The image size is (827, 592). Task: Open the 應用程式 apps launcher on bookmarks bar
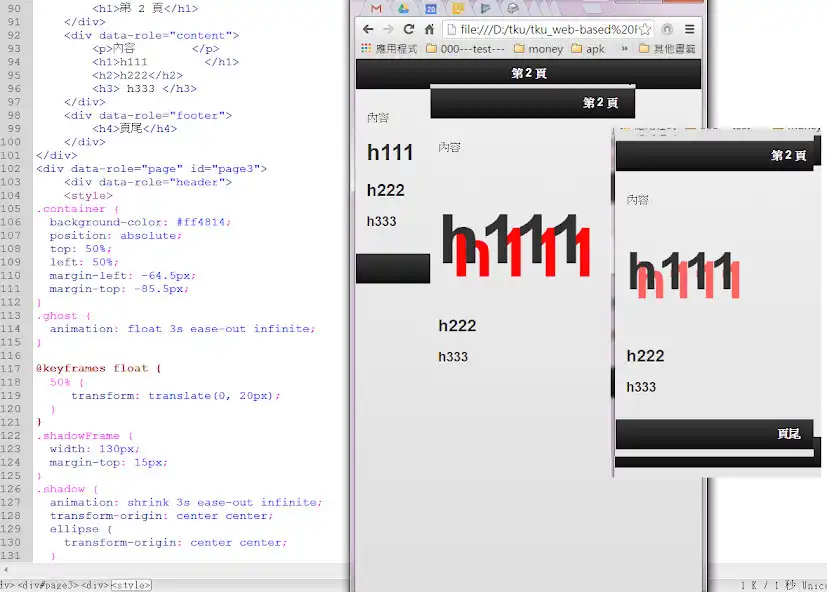pyautogui.click(x=389, y=47)
